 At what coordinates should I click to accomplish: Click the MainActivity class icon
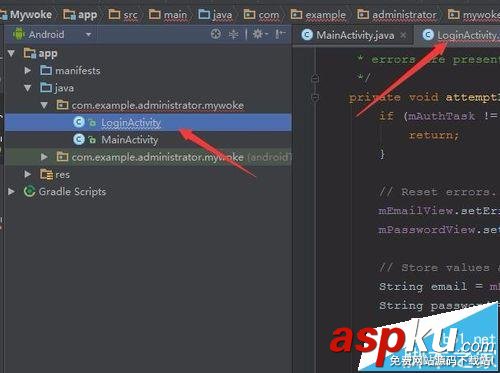(x=79, y=140)
